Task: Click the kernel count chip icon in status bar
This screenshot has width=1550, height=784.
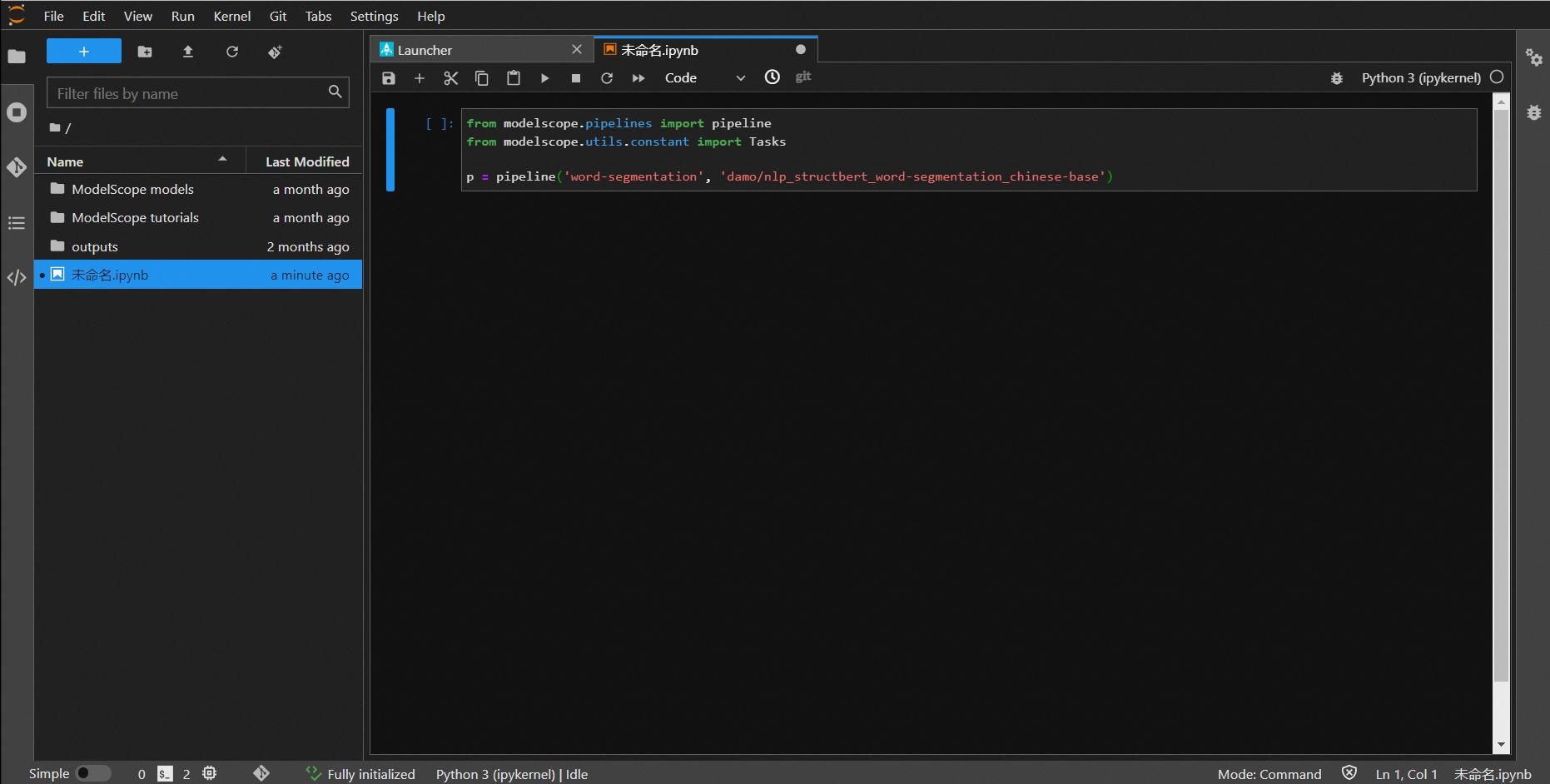Action: tap(210, 773)
